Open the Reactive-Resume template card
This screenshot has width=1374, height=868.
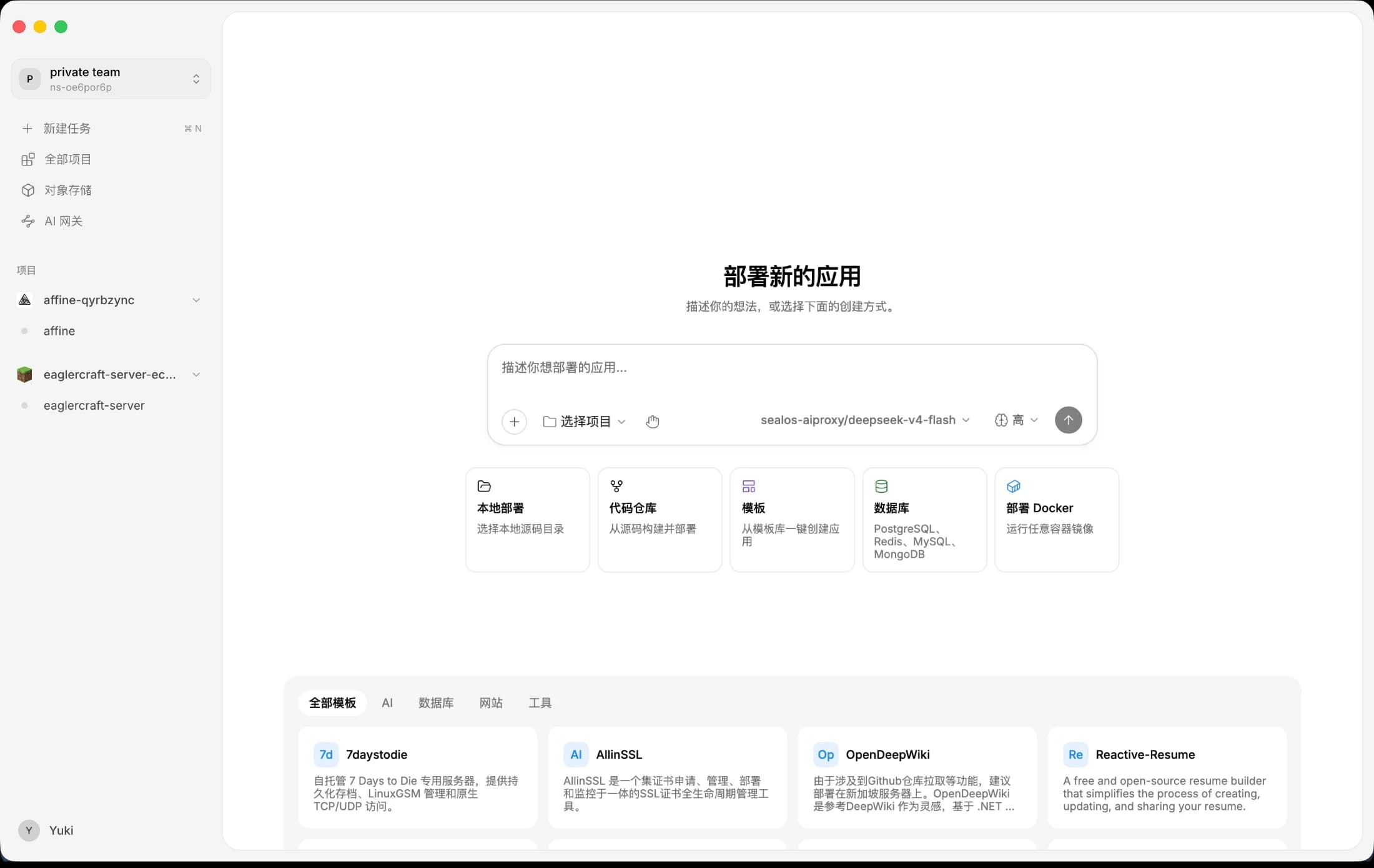1167,777
